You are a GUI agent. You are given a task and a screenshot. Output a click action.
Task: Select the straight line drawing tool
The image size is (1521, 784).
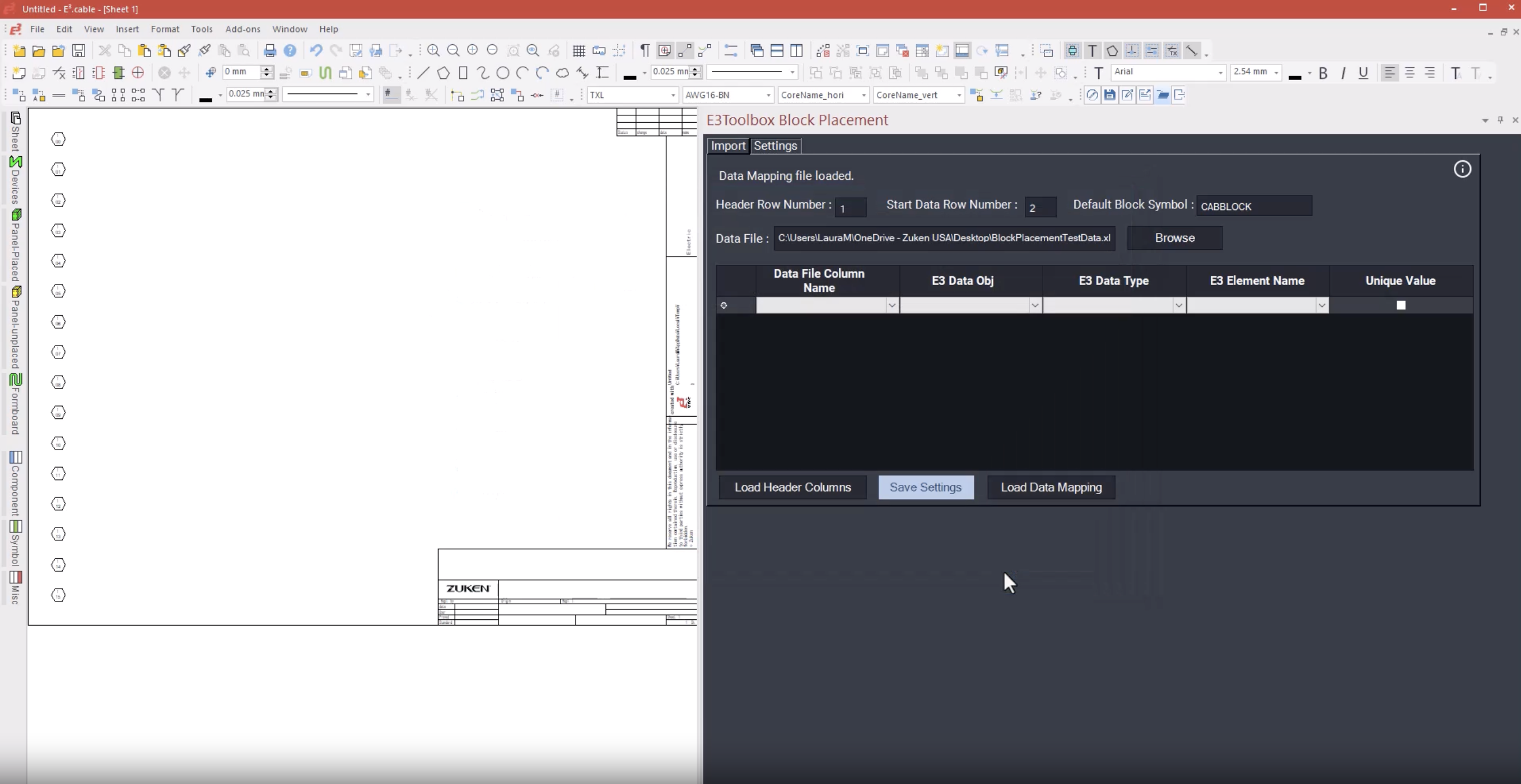coord(423,73)
